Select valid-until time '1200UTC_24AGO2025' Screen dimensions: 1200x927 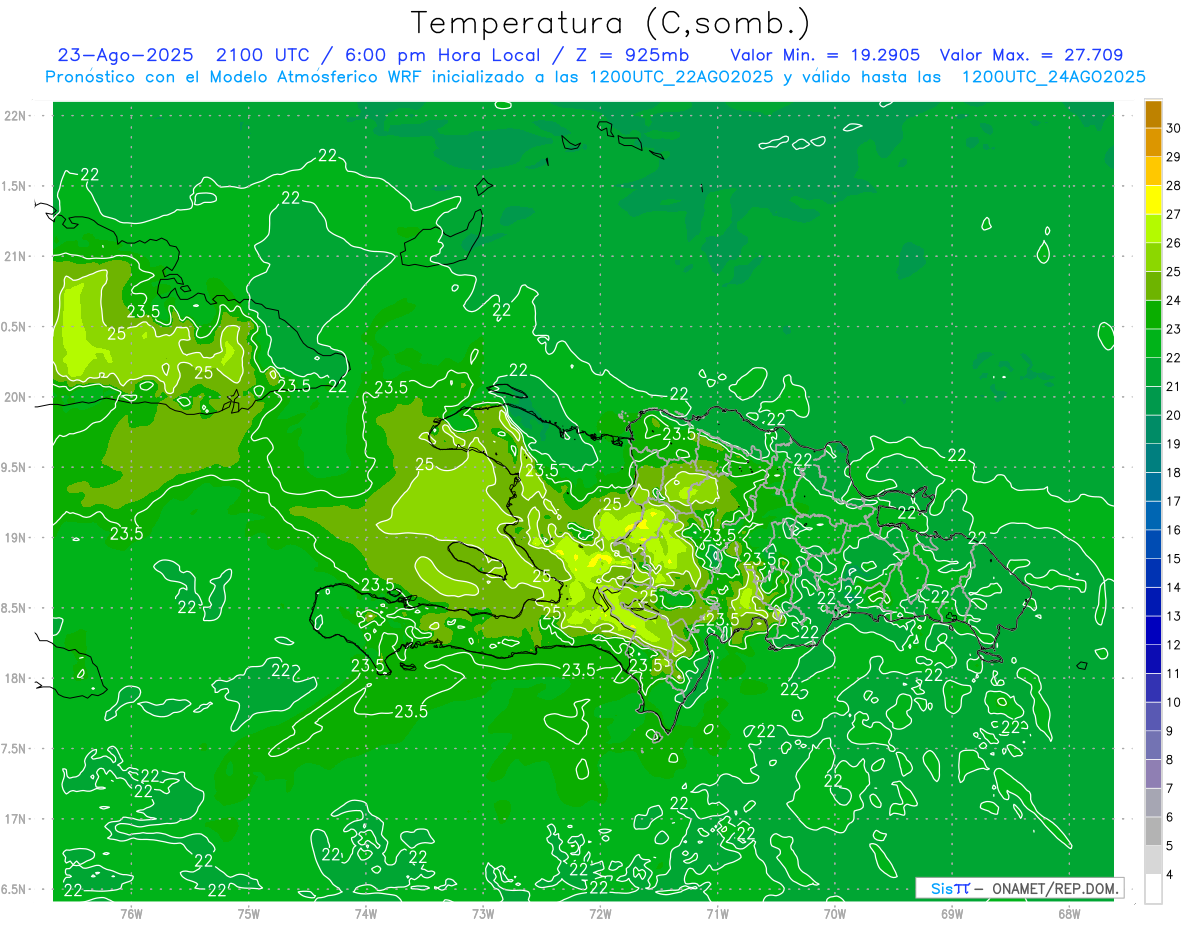tap(1052, 77)
